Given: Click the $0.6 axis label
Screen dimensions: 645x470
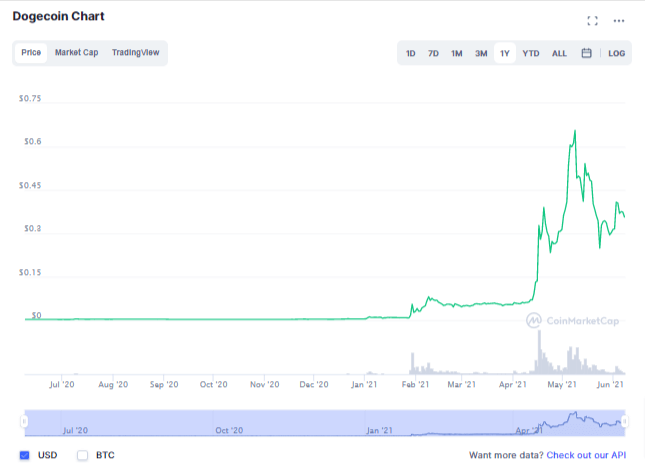Looking at the screenshot, I should click(x=32, y=141).
